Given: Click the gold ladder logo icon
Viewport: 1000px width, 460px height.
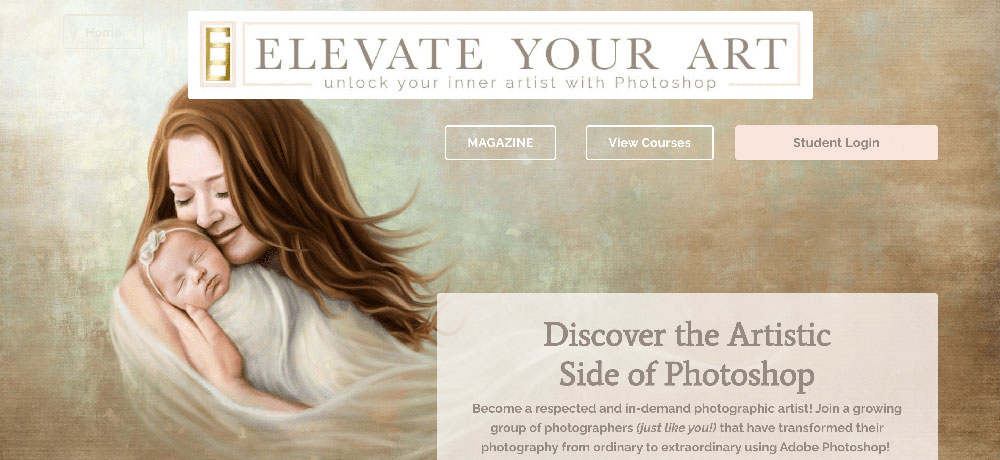Looking at the screenshot, I should coord(218,54).
